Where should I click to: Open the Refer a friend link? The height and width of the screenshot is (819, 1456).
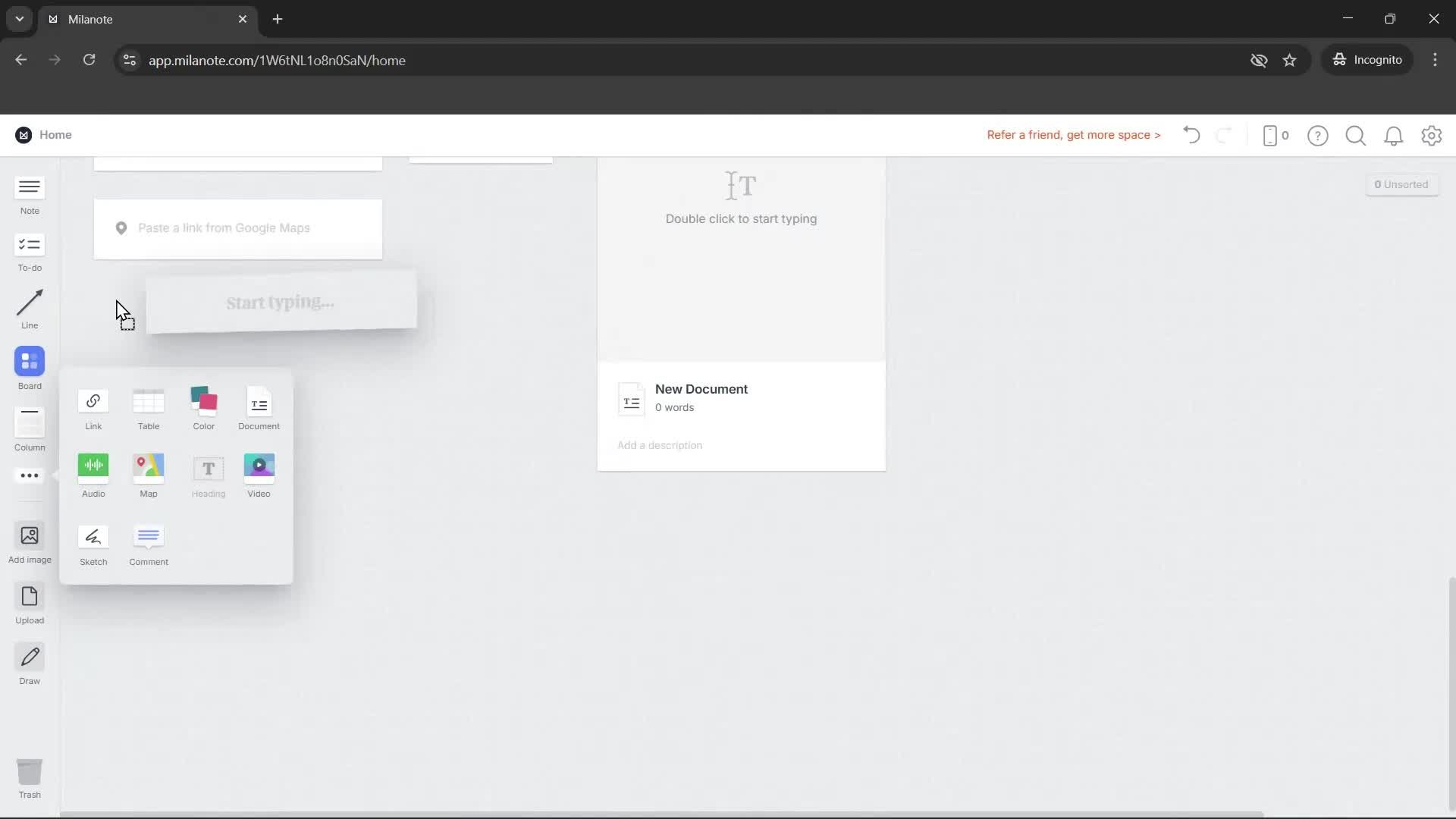(x=1073, y=135)
